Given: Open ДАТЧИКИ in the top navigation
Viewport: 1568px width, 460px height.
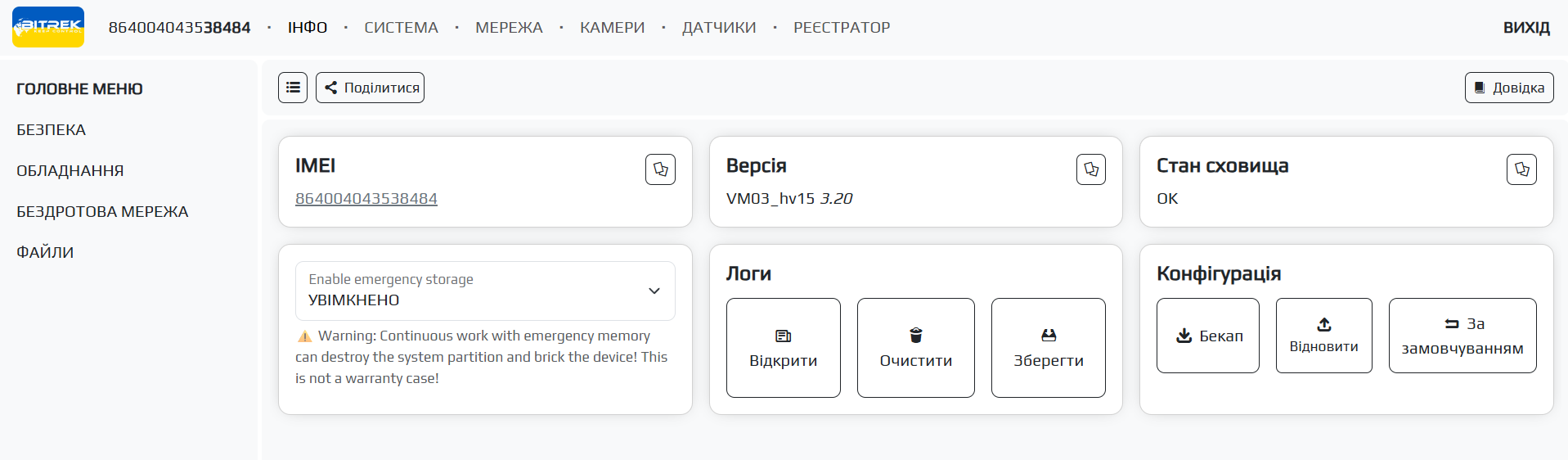Looking at the screenshot, I should [x=718, y=28].
